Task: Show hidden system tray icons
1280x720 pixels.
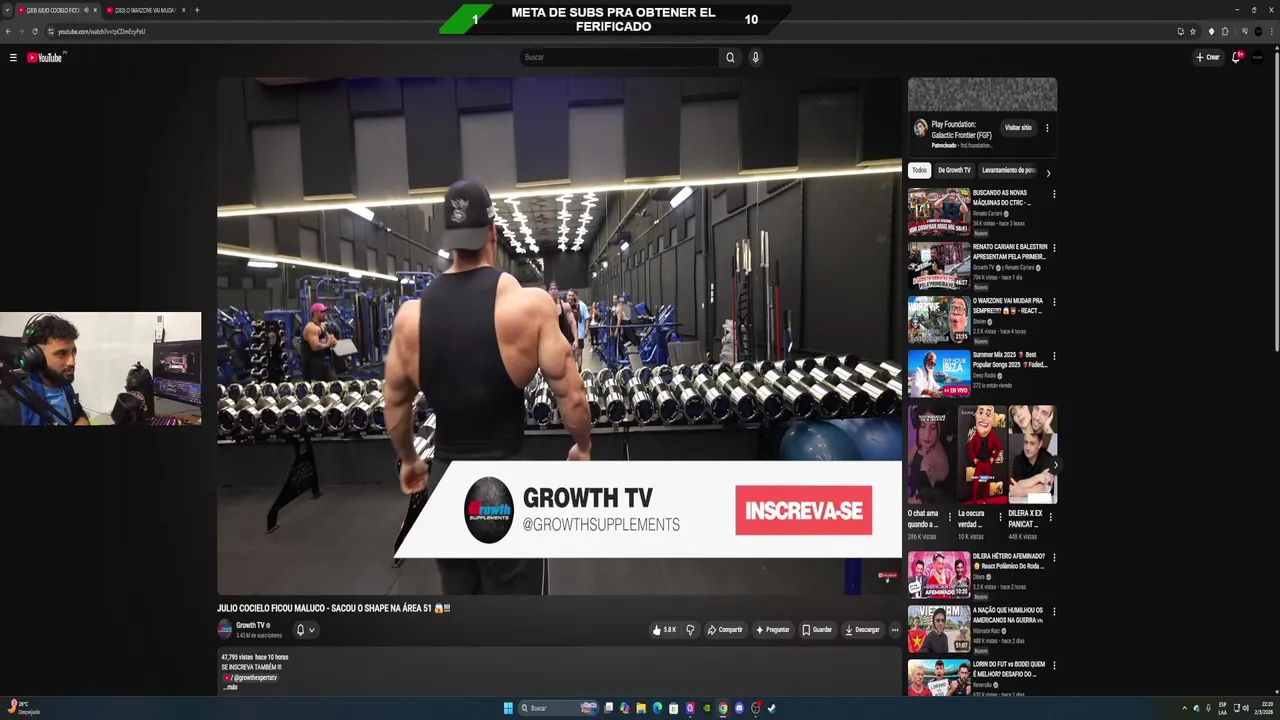Action: (x=1185, y=708)
